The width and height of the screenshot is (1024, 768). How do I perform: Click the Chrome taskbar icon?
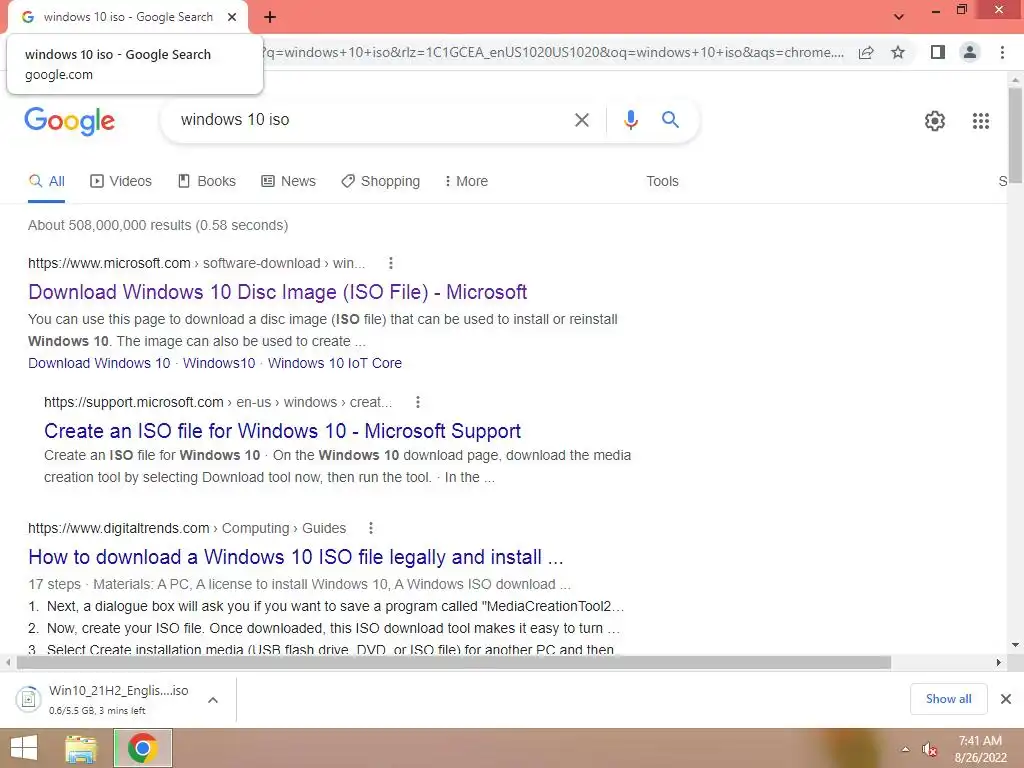pos(143,748)
